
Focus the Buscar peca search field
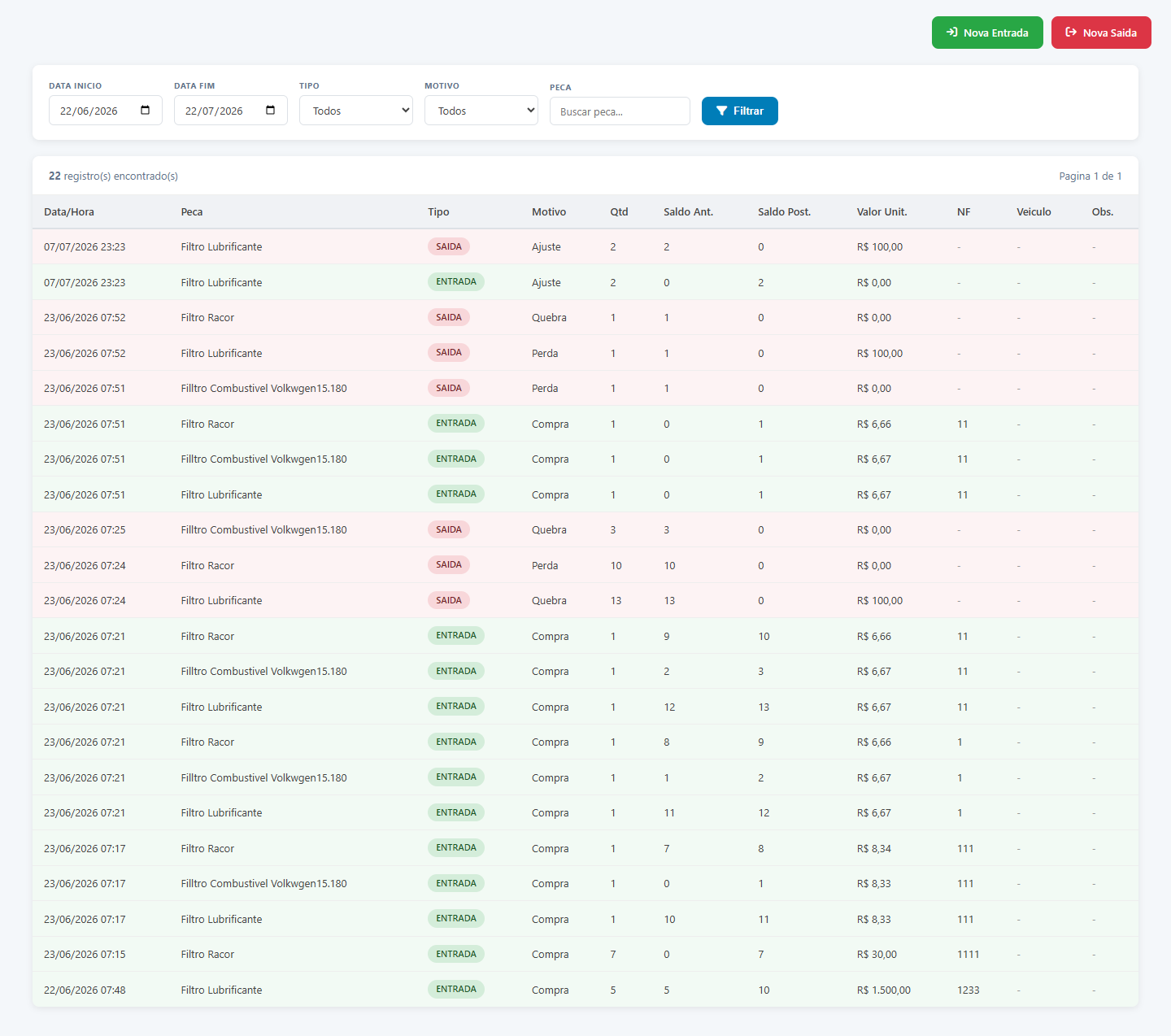pyautogui.click(x=620, y=111)
